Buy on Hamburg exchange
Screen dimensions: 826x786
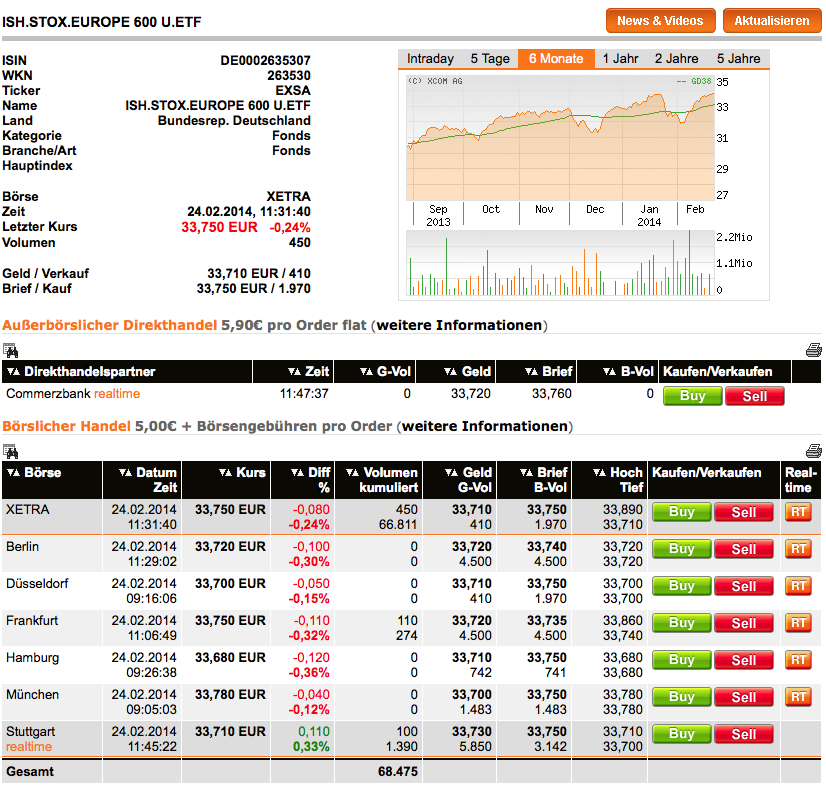682,660
